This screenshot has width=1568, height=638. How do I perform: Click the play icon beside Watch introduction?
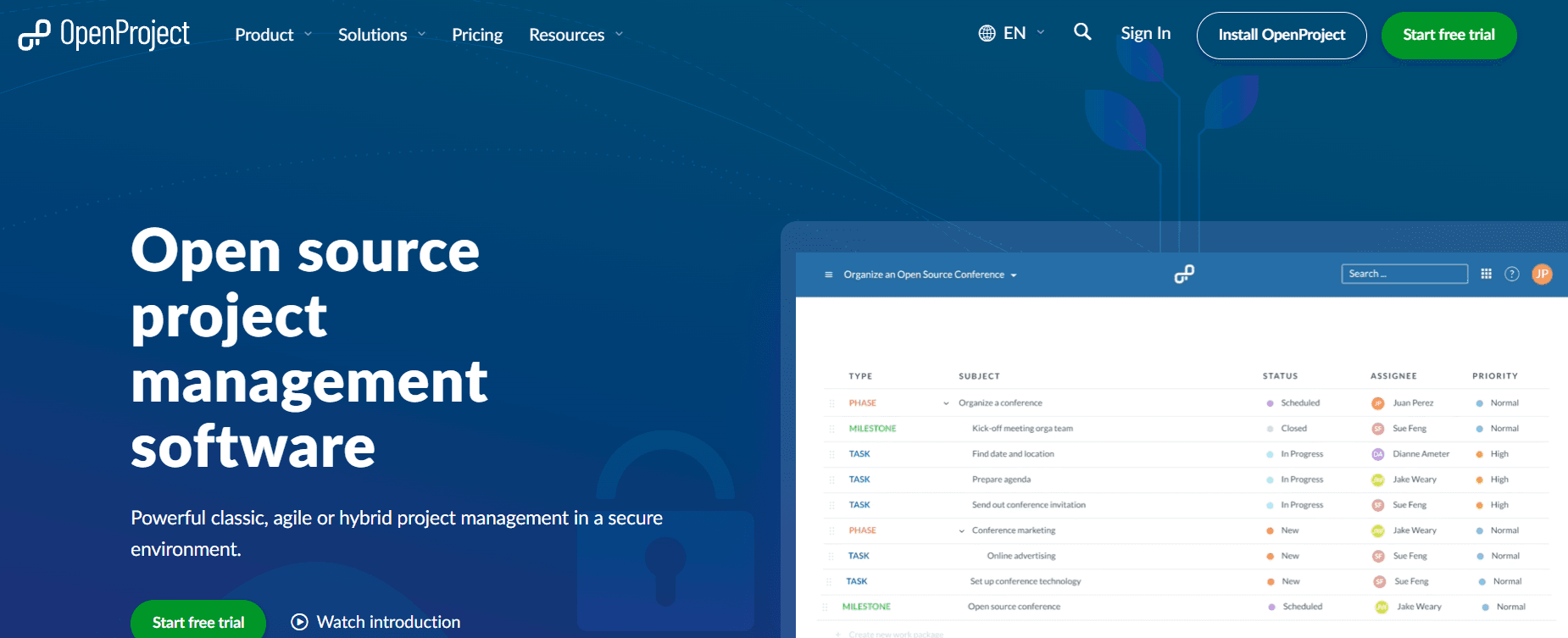coord(299,622)
